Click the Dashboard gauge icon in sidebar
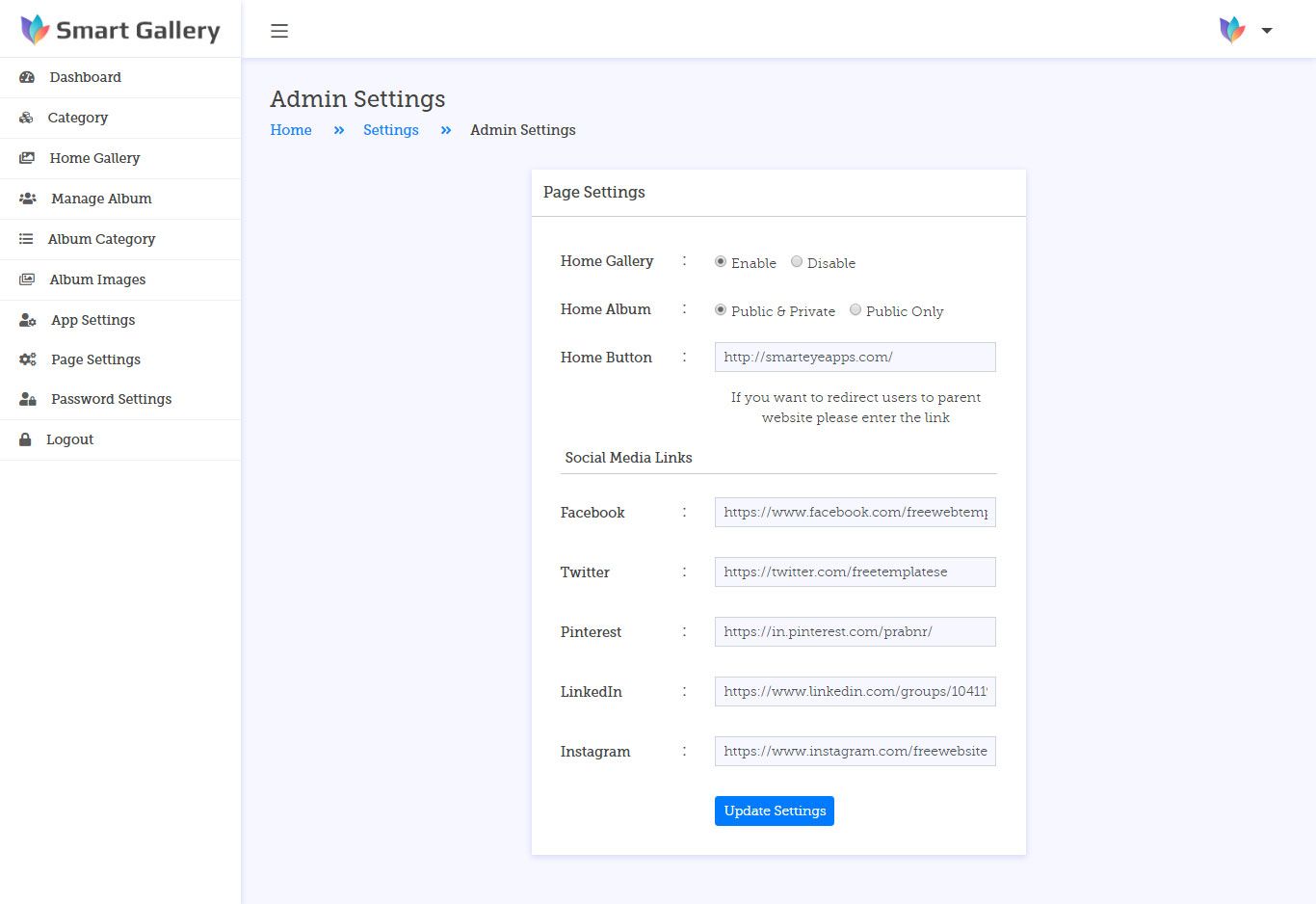1316x904 pixels. pyautogui.click(x=27, y=77)
